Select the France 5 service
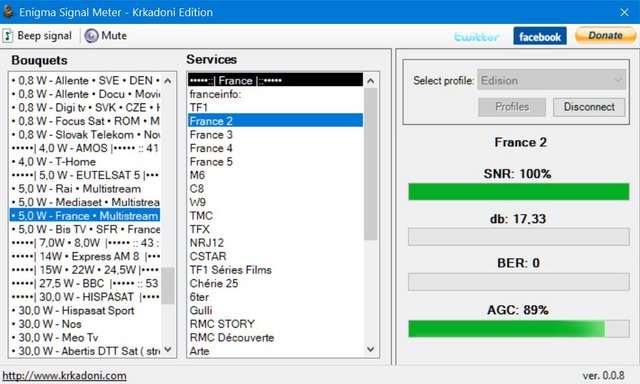 276,161
